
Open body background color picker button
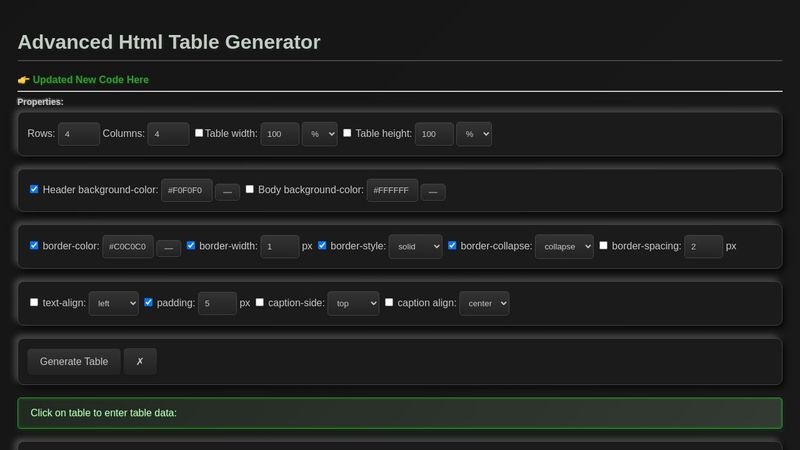[x=433, y=191]
